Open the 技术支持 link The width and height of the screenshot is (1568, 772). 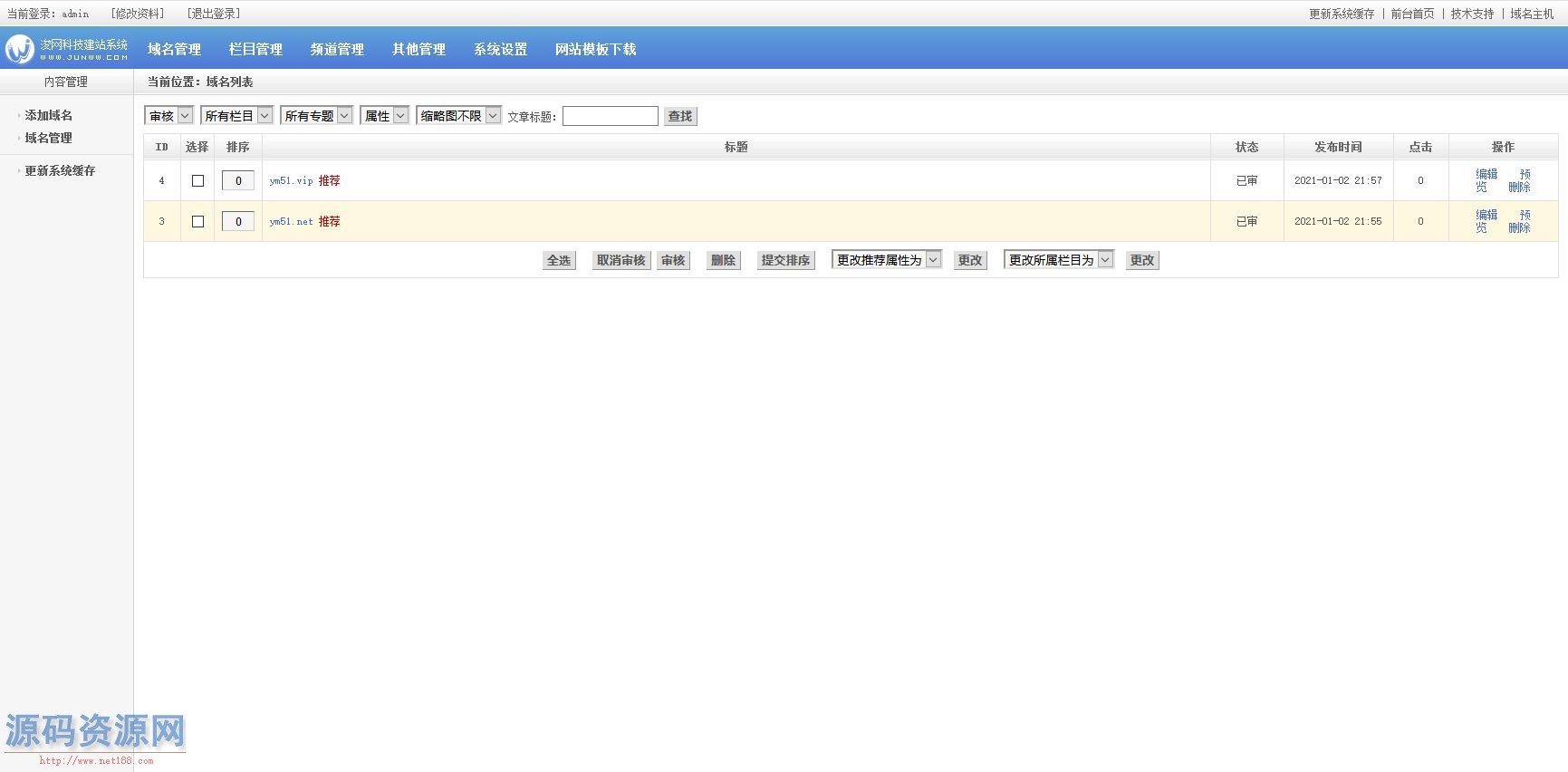tap(1473, 14)
